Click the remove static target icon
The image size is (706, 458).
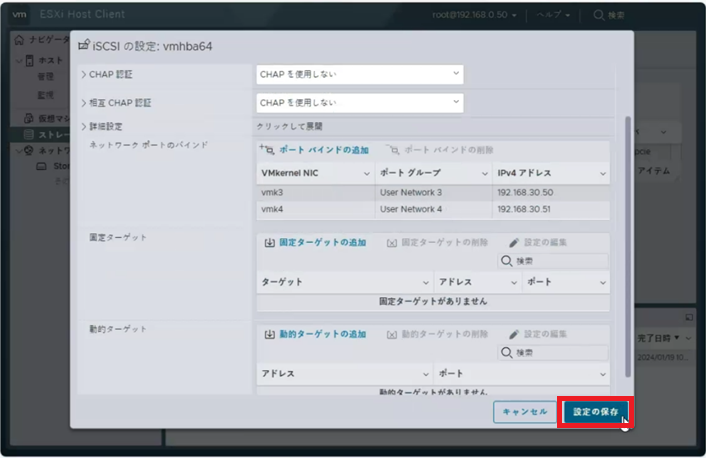coord(392,243)
